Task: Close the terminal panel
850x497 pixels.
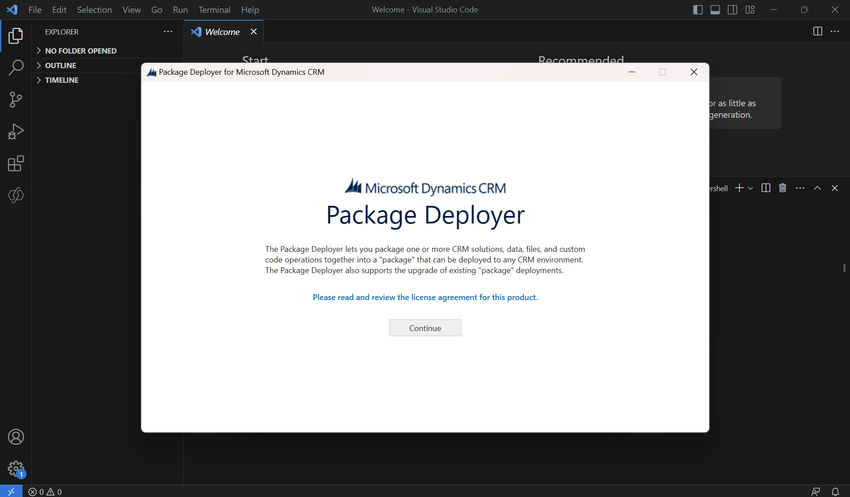Action: click(x=835, y=188)
